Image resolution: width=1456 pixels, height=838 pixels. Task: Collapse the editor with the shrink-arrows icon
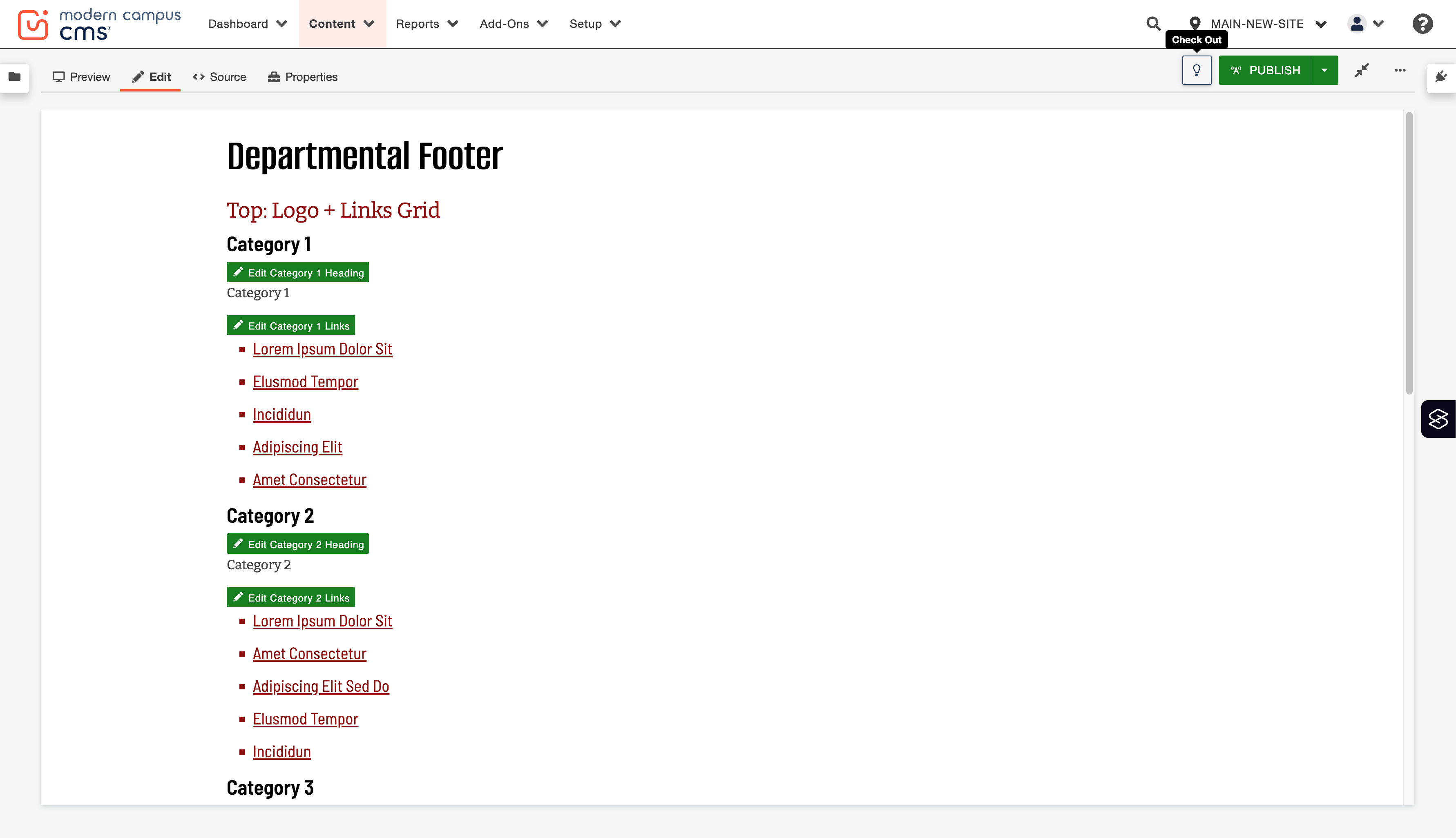[x=1362, y=70]
